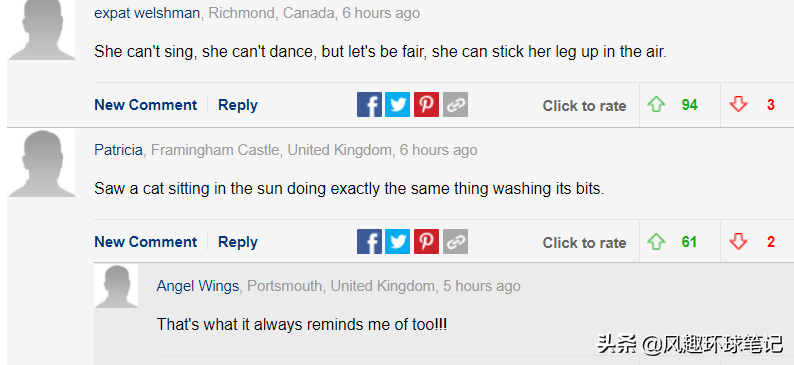Image resolution: width=794 pixels, height=365 pixels.
Task: Share Patricia's comment on Facebook
Action: pyautogui.click(x=369, y=241)
